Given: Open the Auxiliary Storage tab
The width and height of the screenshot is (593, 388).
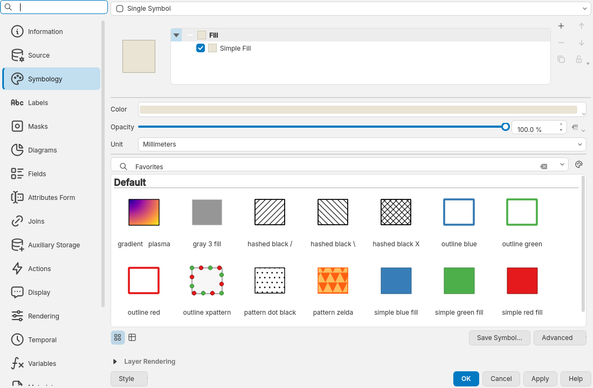Looking at the screenshot, I should [51, 245].
